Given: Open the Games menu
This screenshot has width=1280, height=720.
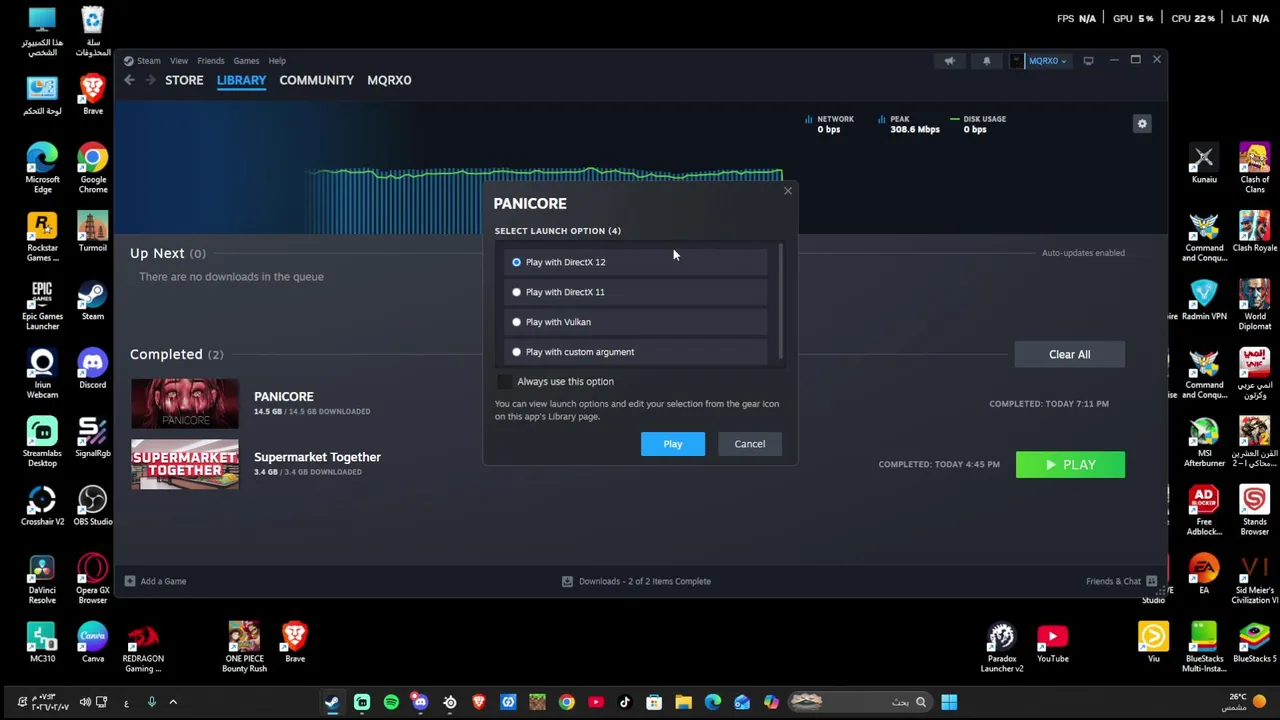Looking at the screenshot, I should pyautogui.click(x=246, y=61).
